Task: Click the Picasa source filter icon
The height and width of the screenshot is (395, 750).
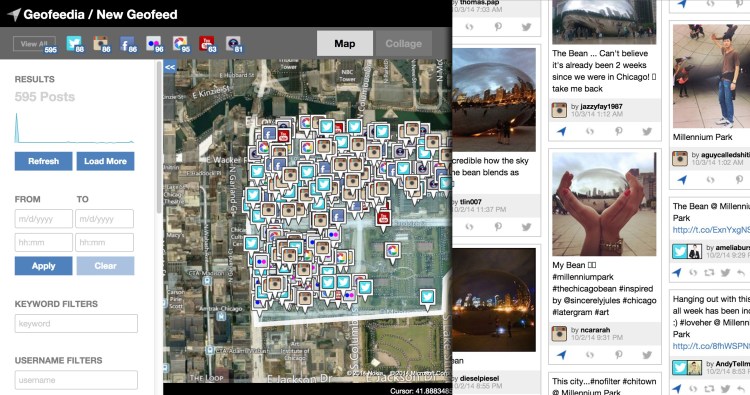Action: point(181,44)
